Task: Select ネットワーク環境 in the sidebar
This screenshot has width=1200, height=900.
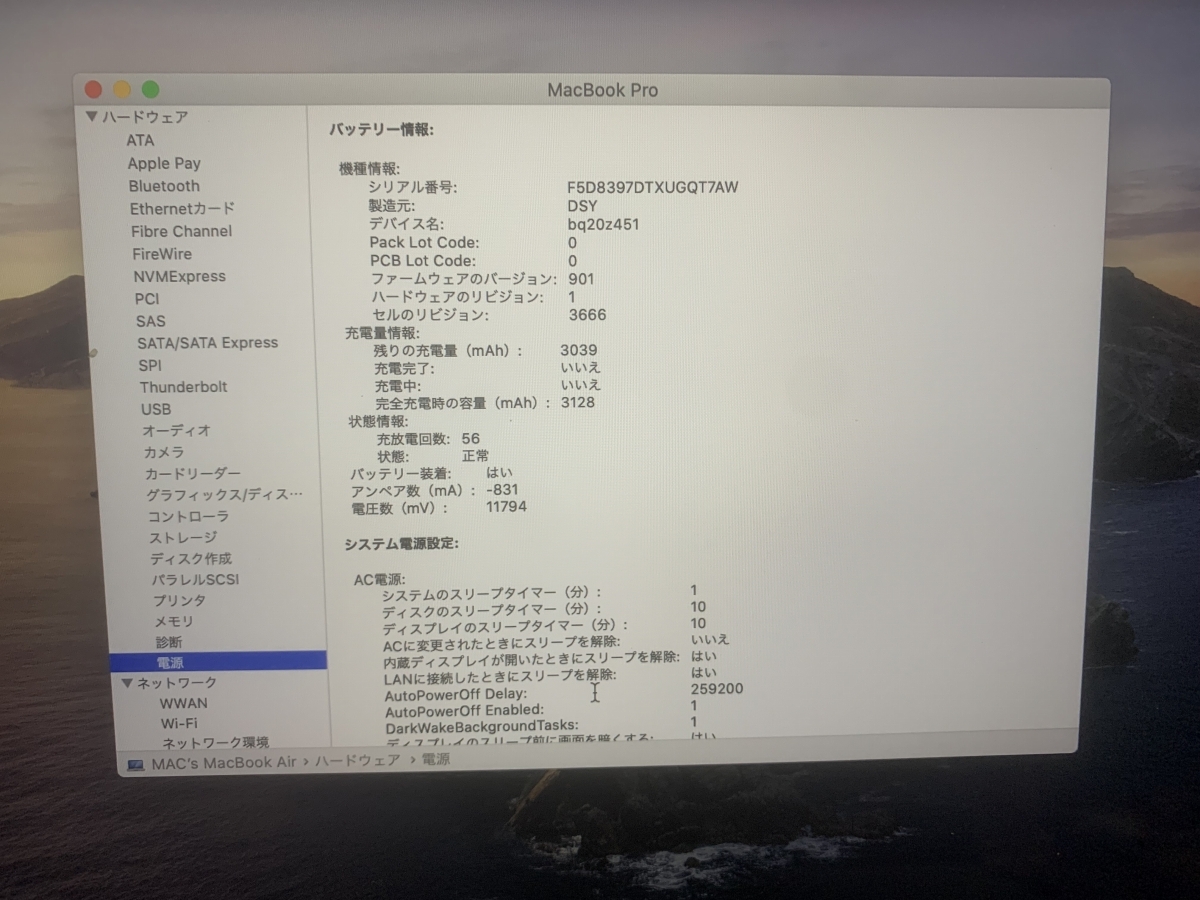Action: point(216,742)
